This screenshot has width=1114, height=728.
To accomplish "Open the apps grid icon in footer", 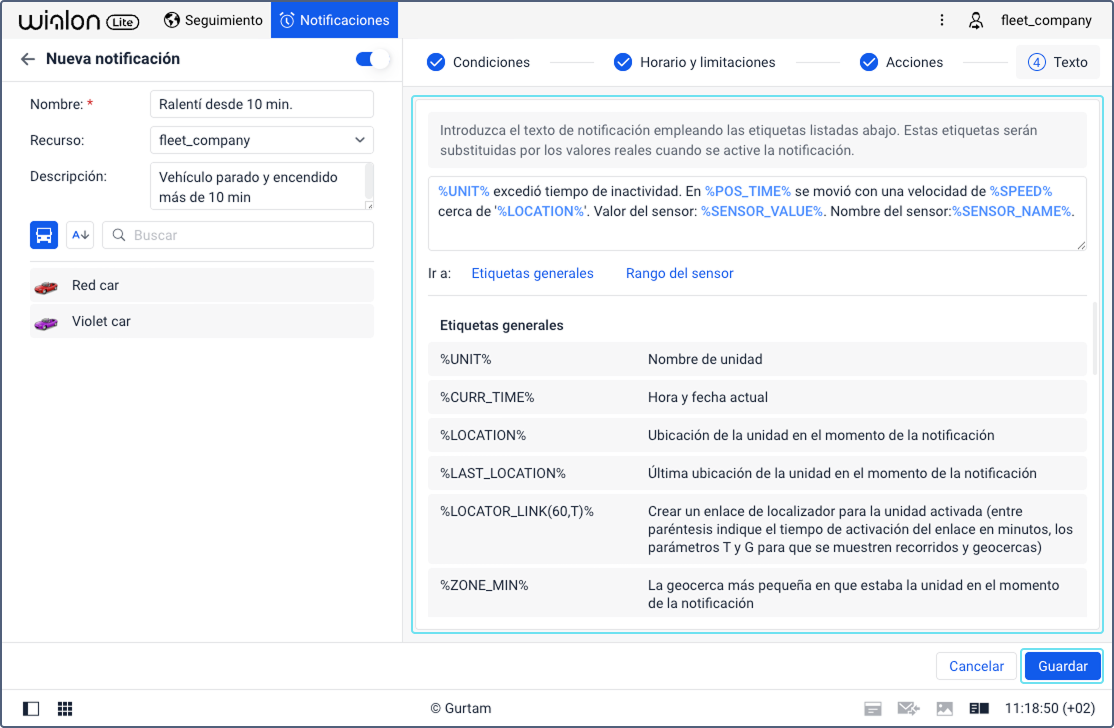I will tap(65, 709).
